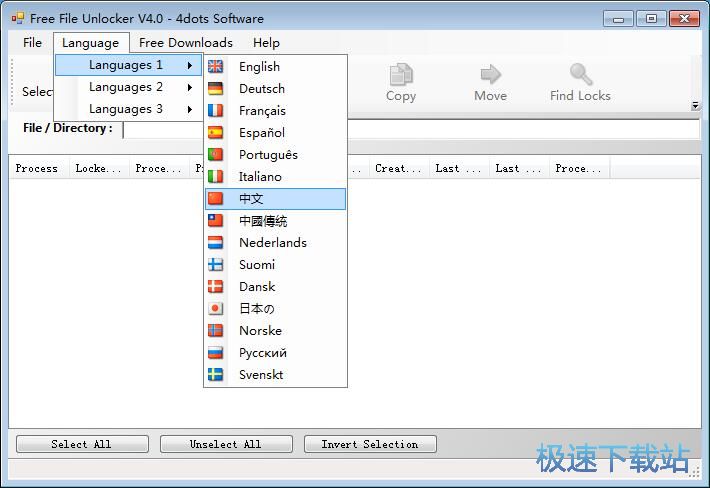Choose Languages 3 menu entry
Viewport: 710px width, 488px height.
[x=128, y=109]
